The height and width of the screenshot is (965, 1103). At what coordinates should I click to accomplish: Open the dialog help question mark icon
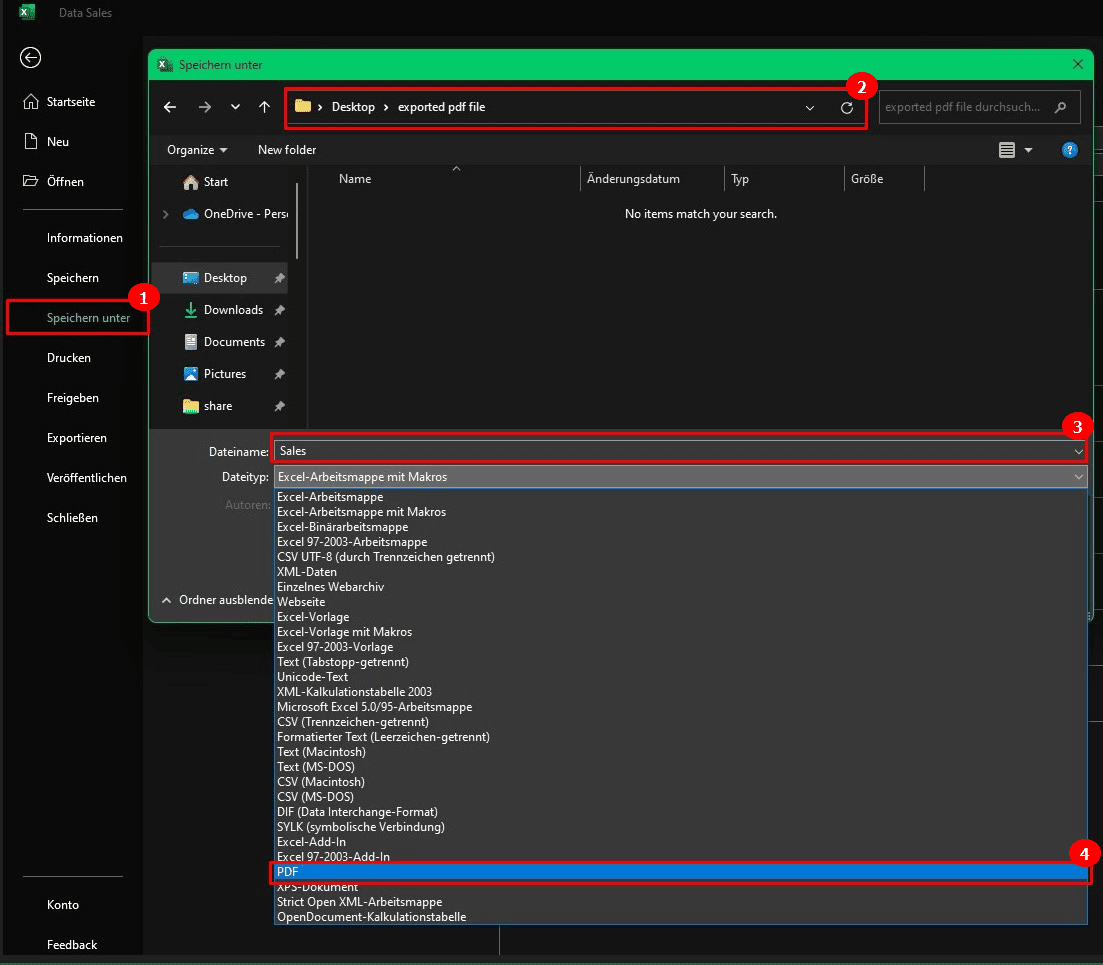click(x=1069, y=150)
